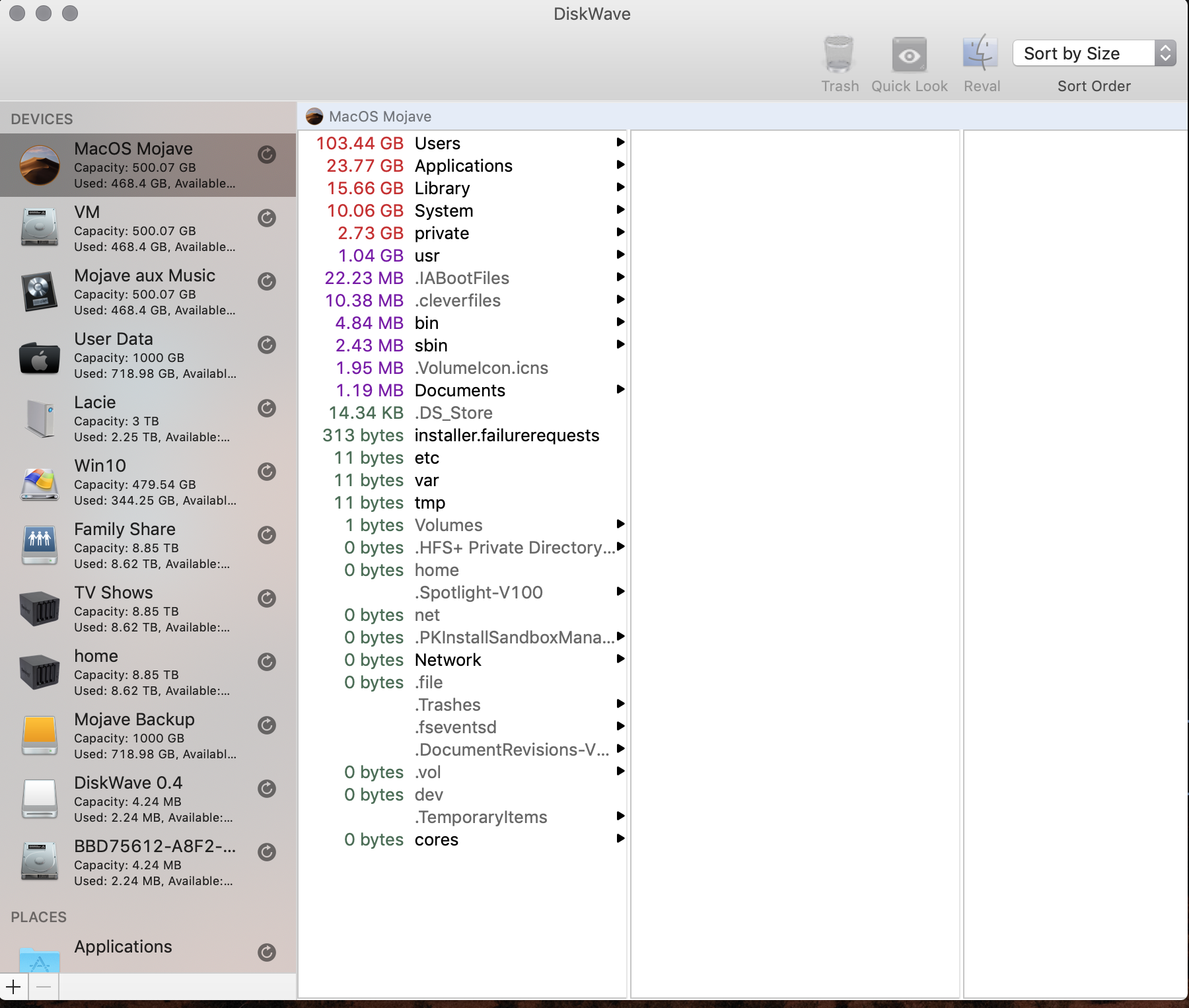Screen dimensions: 1189x1008
Task: Select the VM drive icon
Action: tap(40, 228)
